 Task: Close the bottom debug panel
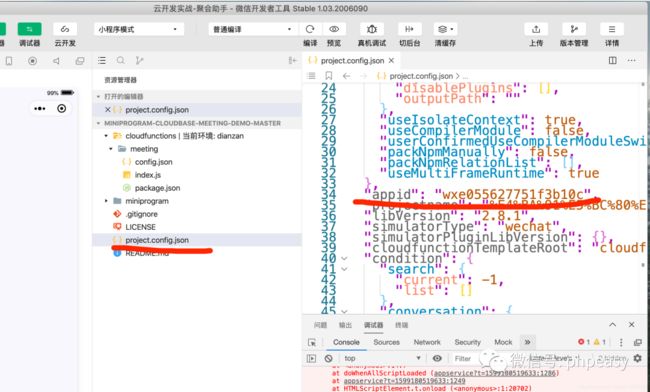[631, 324]
